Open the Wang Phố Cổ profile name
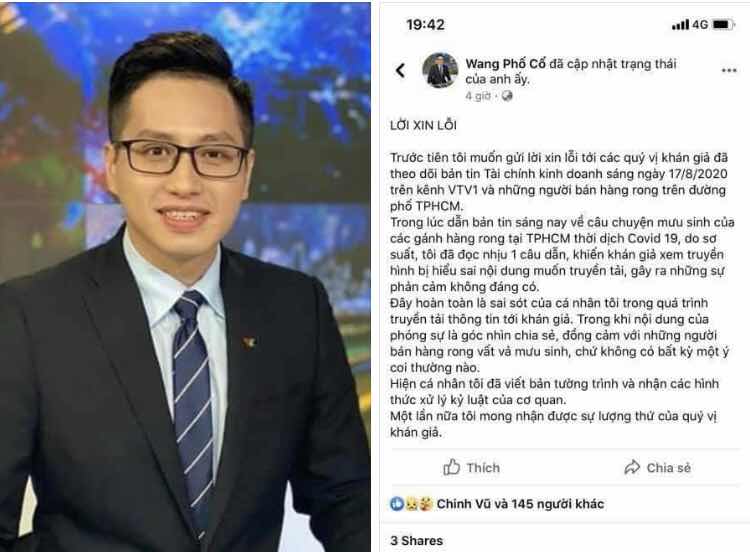The height and width of the screenshot is (552, 750). coord(506,64)
